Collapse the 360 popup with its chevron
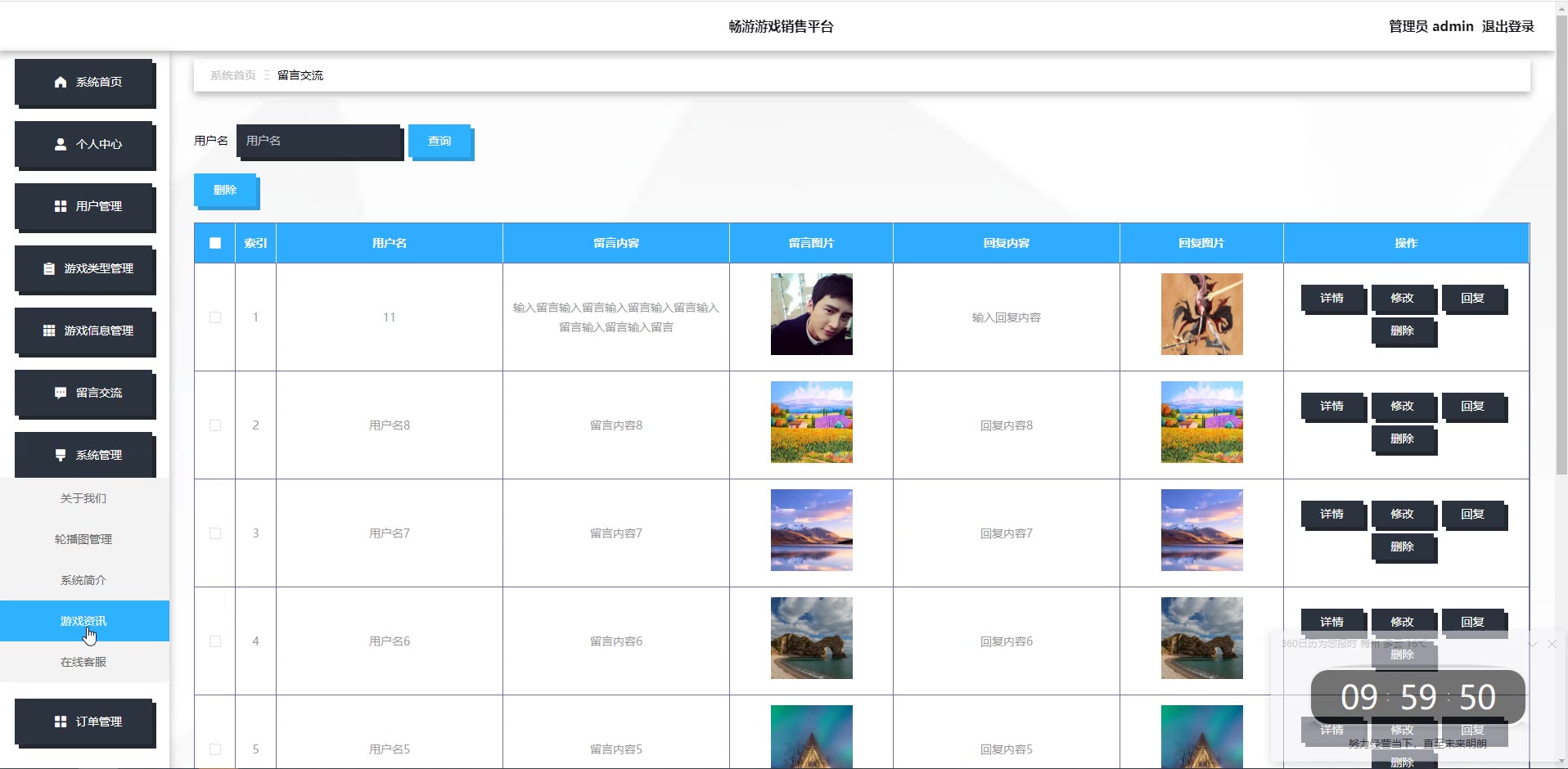 pyautogui.click(x=1532, y=645)
